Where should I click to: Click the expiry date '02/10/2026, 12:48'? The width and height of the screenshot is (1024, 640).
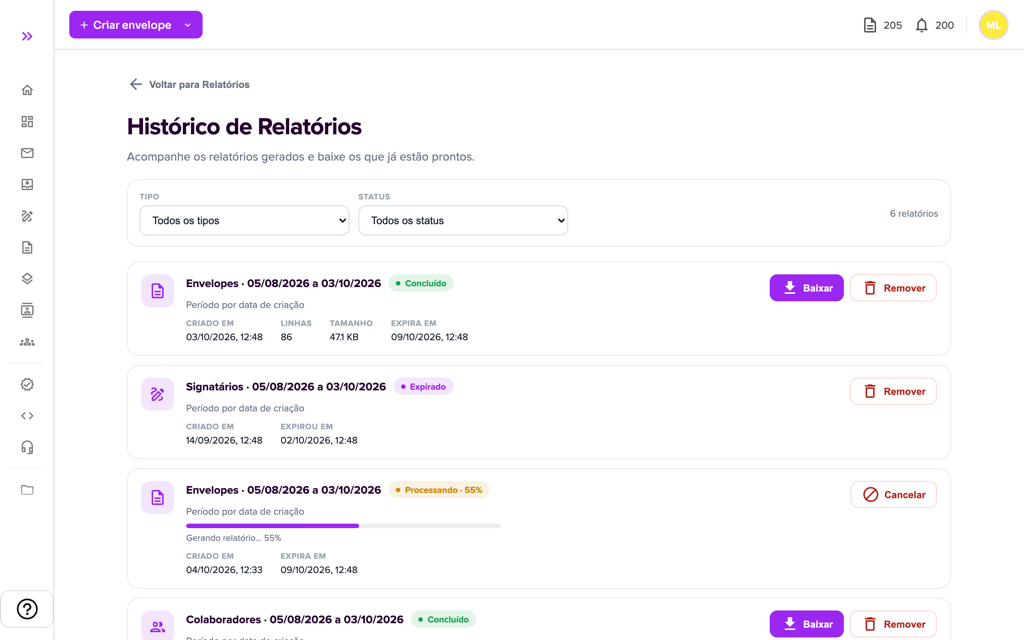(x=319, y=440)
